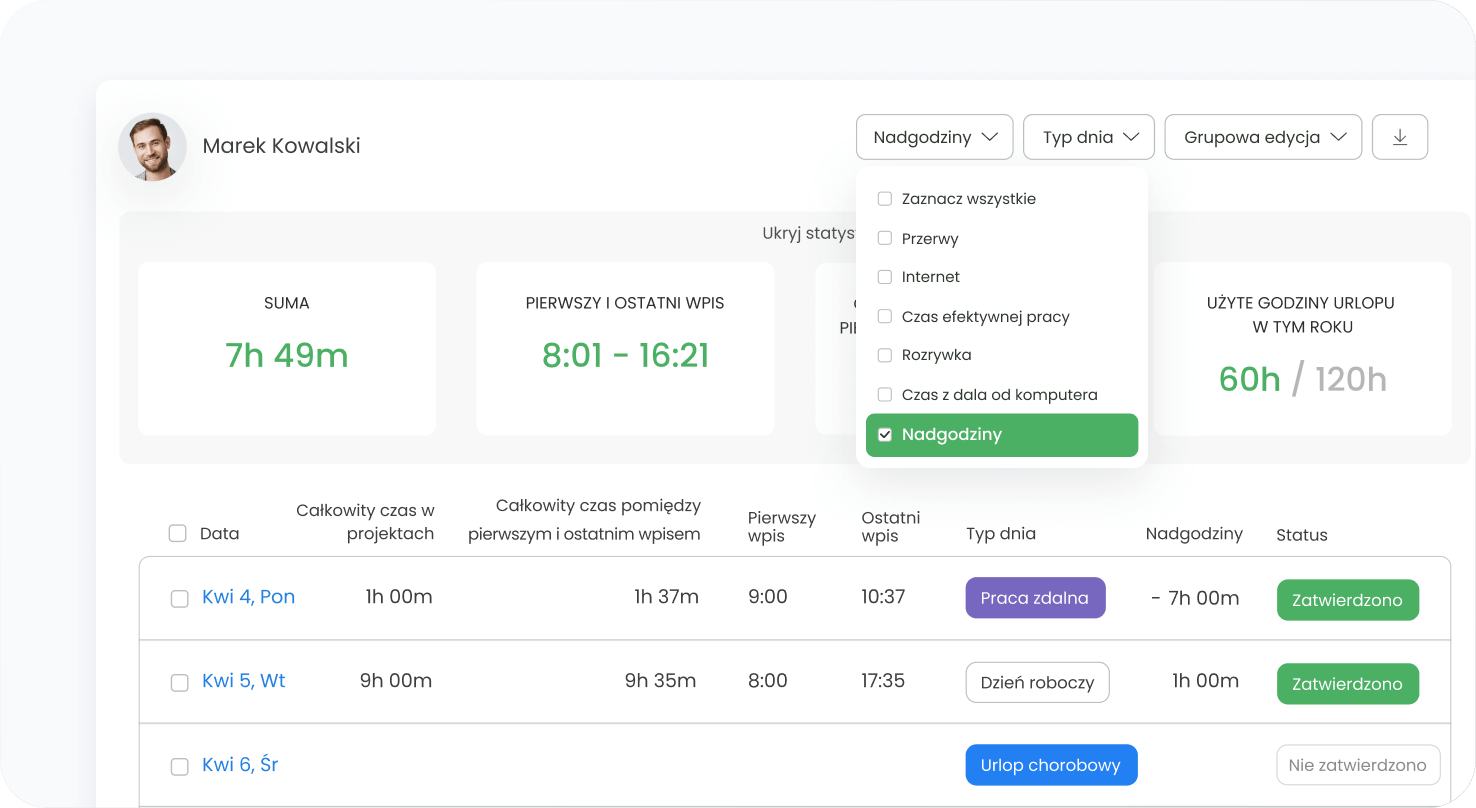This screenshot has height=808, width=1476.
Task: Enable the Przerwy checkbox option
Action: pyautogui.click(x=884, y=239)
